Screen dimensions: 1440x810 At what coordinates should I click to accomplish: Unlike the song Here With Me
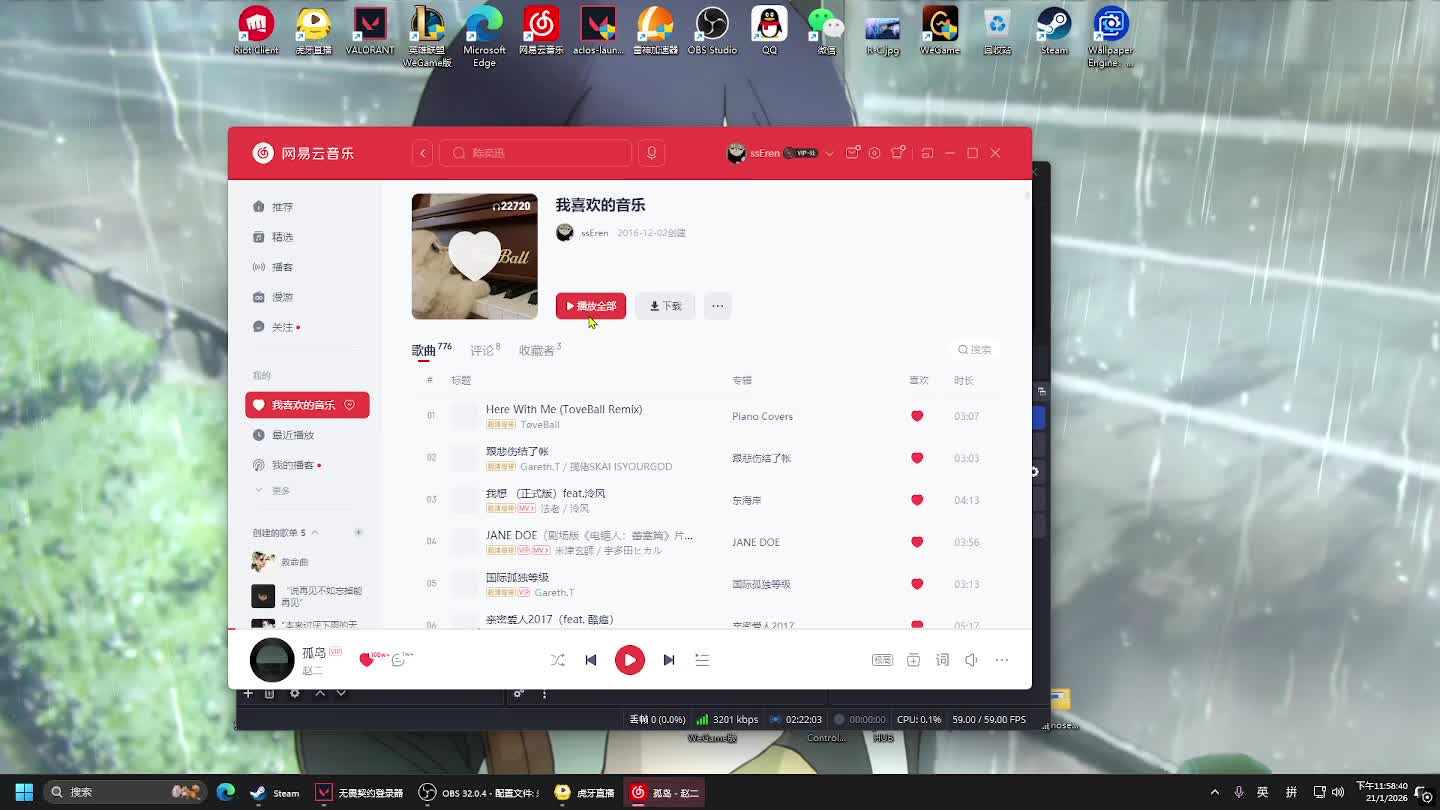917,416
